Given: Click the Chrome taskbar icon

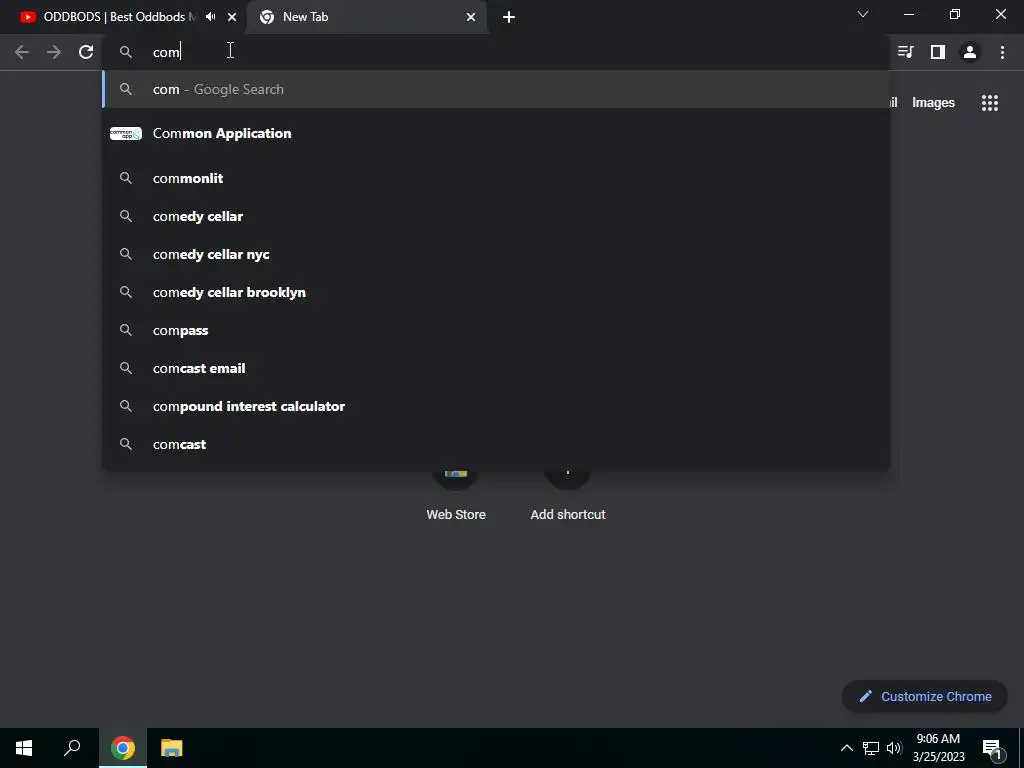Looking at the screenshot, I should tap(123, 748).
